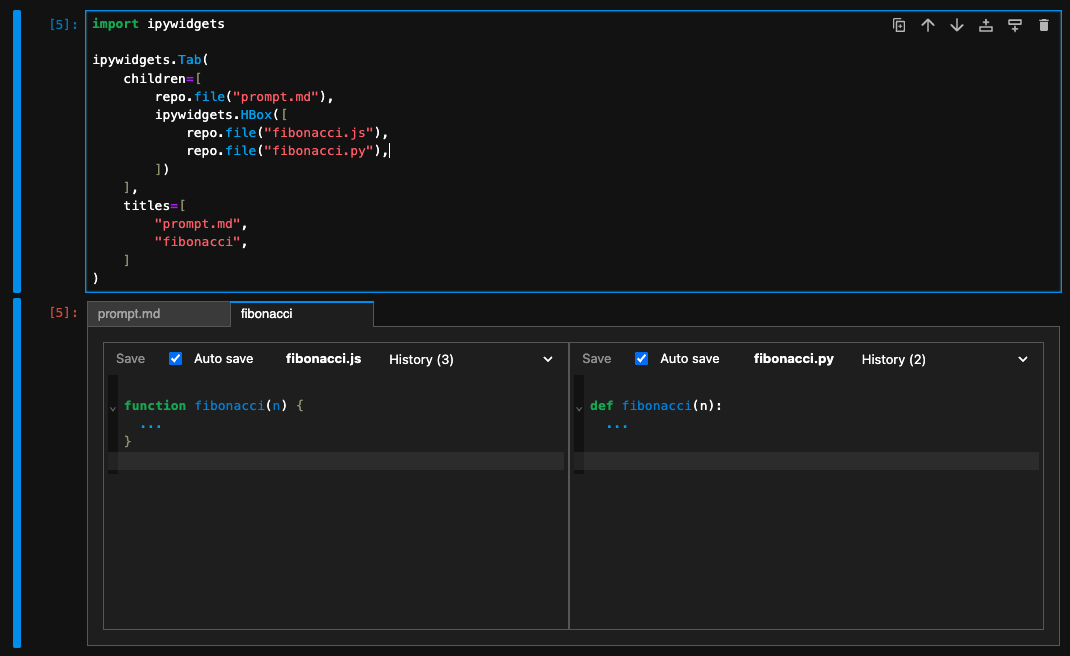Select the fibonacci tab
Viewport: 1070px width, 656px height.
coord(302,314)
